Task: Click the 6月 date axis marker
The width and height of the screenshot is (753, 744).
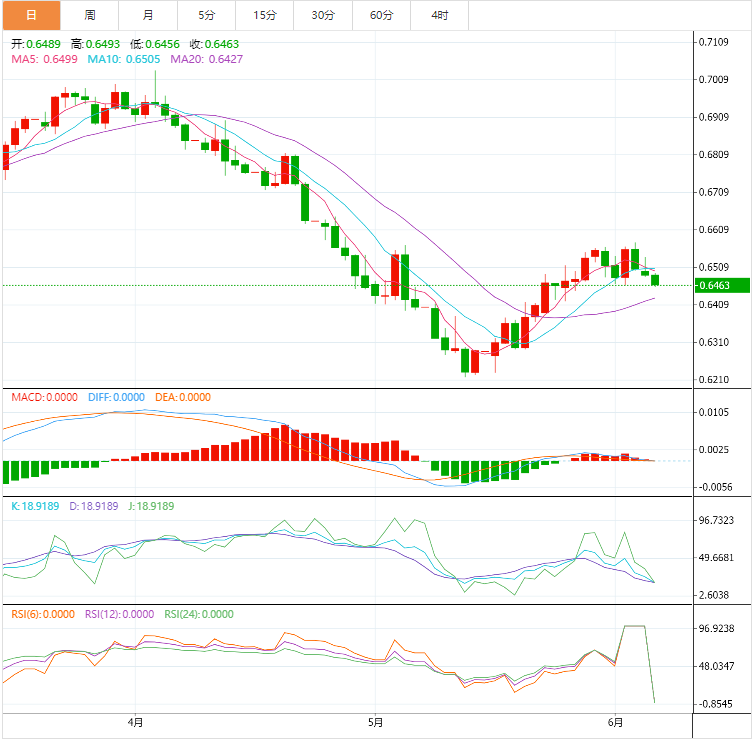Action: (615, 722)
